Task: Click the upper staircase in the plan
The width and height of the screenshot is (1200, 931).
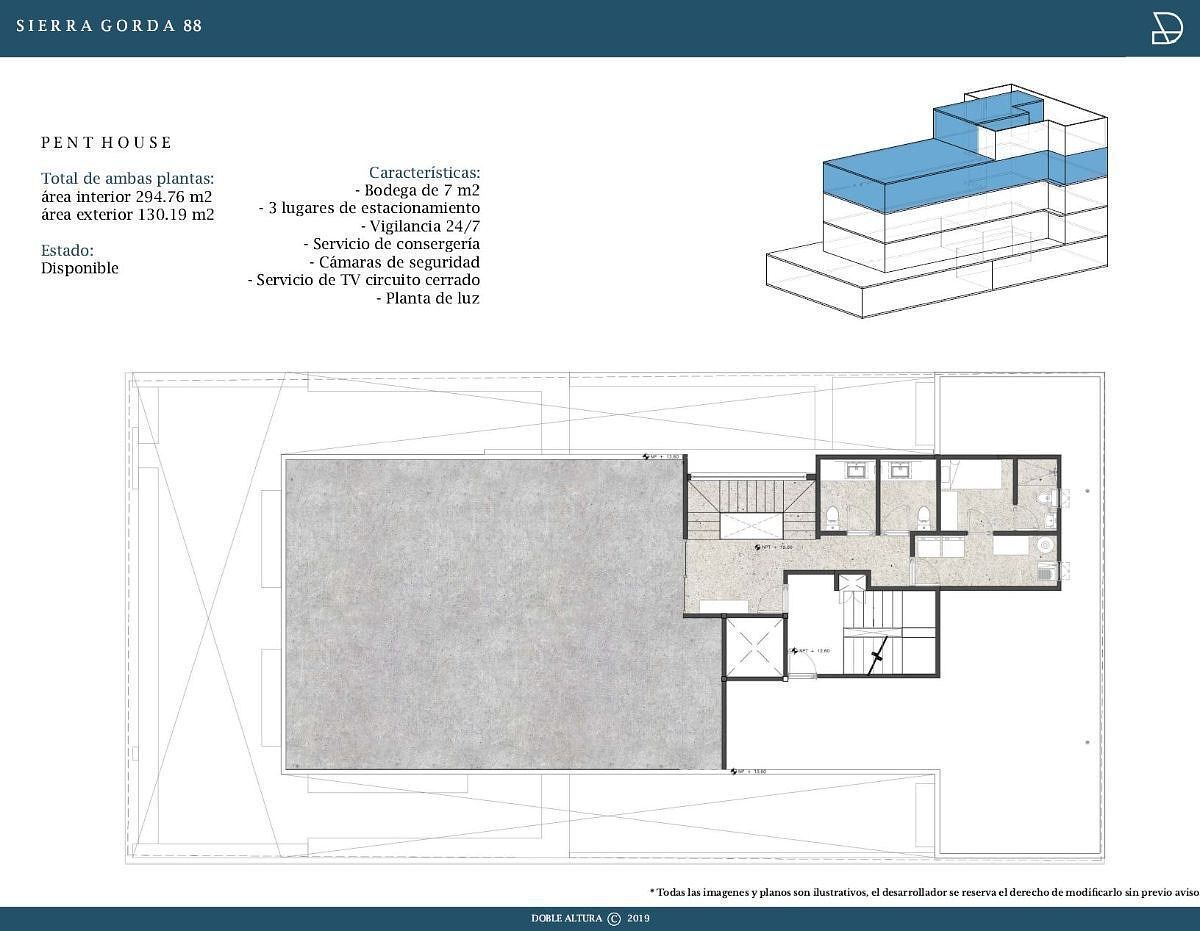Action: tap(750, 497)
